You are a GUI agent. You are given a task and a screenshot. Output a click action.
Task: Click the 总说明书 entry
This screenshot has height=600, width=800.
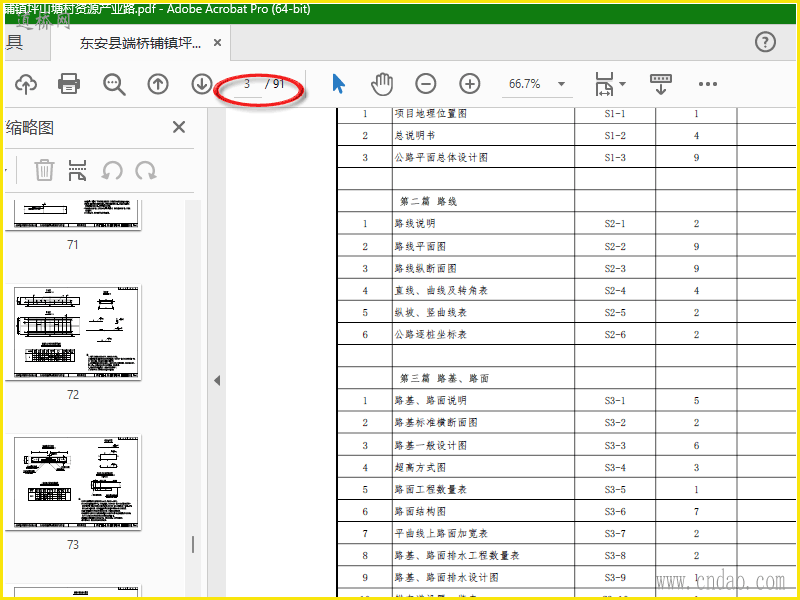point(414,135)
